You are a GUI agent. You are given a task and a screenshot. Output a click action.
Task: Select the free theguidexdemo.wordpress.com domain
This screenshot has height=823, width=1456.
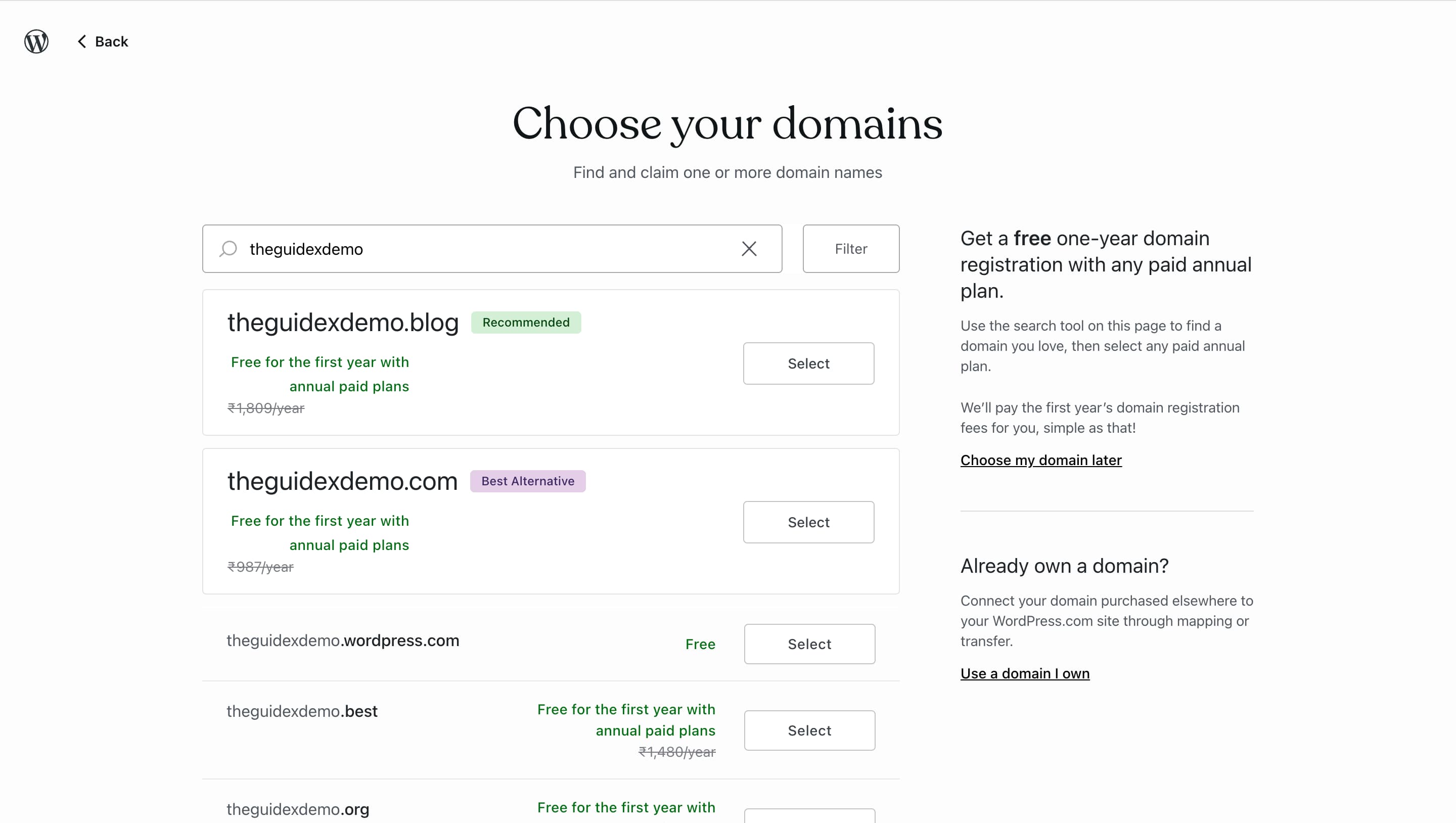click(x=809, y=644)
